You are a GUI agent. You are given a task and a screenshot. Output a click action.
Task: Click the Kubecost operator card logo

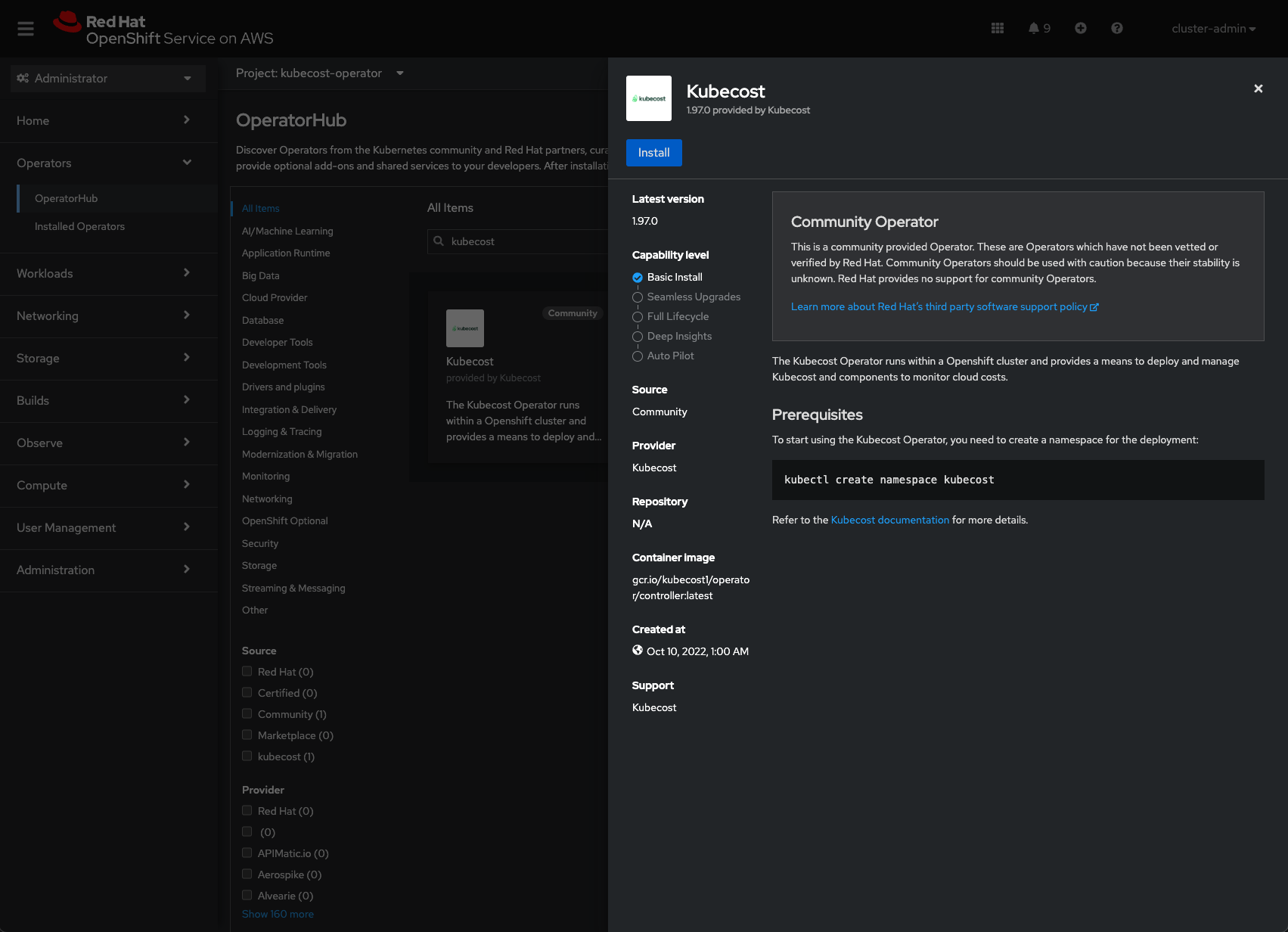(465, 328)
